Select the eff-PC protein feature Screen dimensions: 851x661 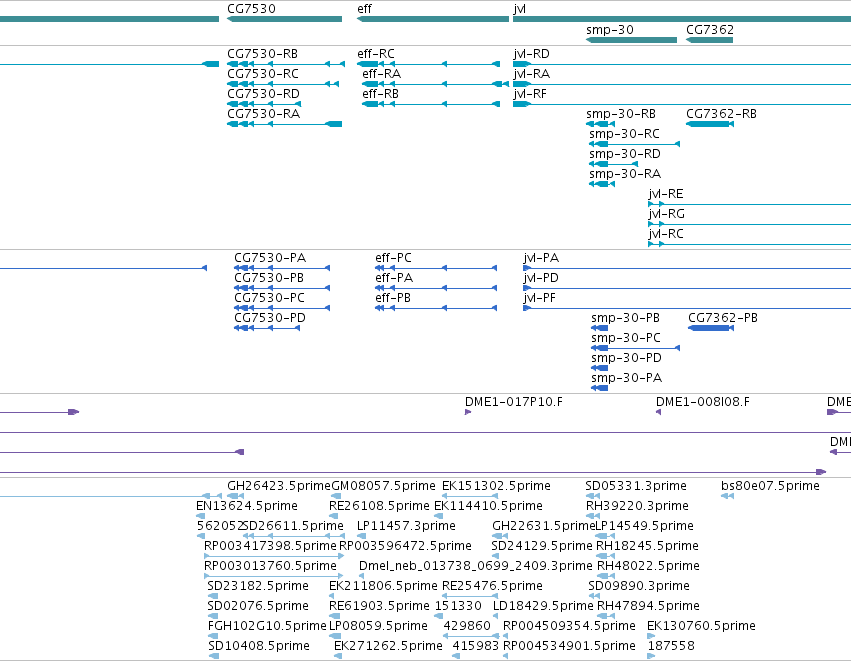point(436,268)
